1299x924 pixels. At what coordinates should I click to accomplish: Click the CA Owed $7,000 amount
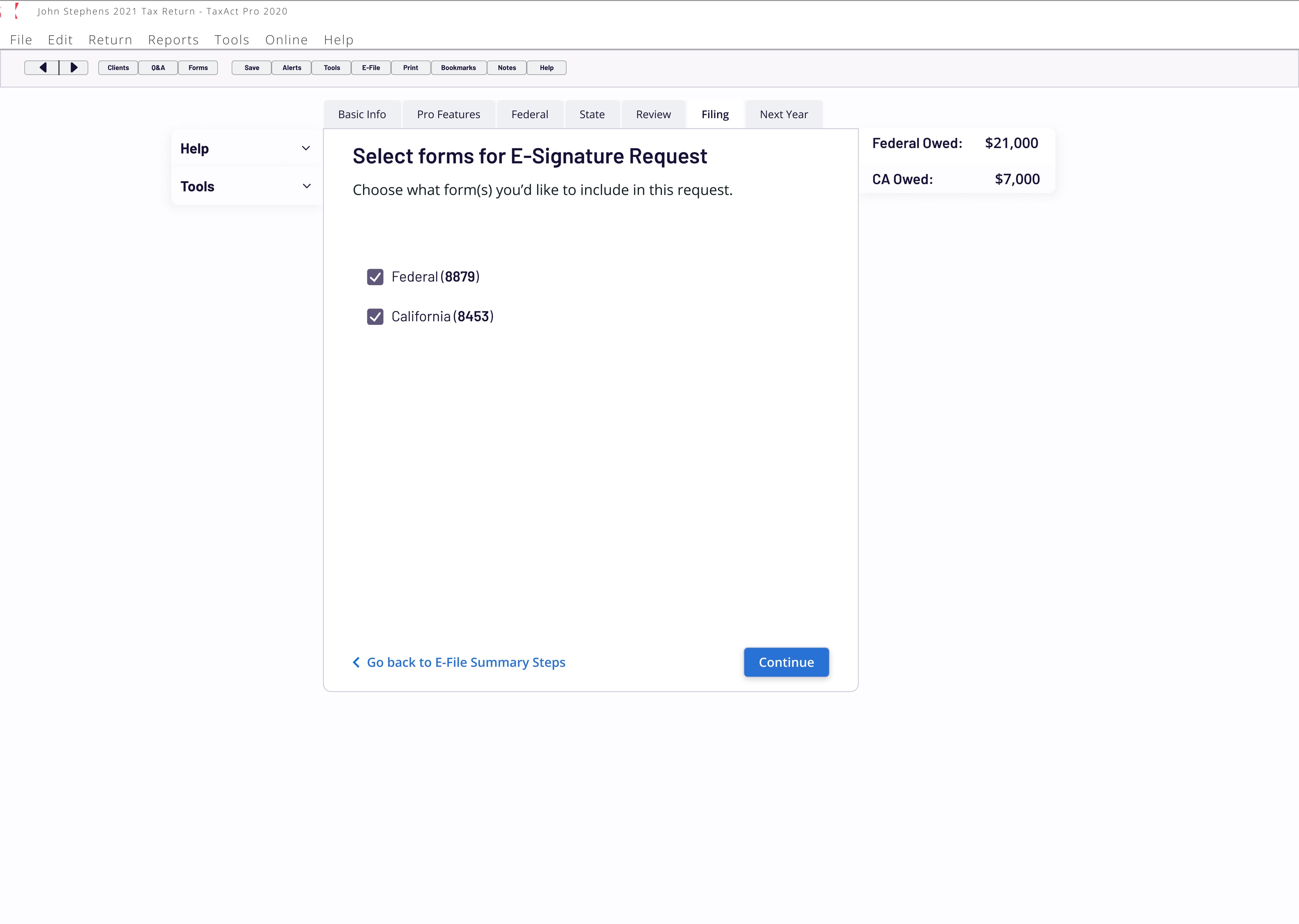coord(1018,179)
